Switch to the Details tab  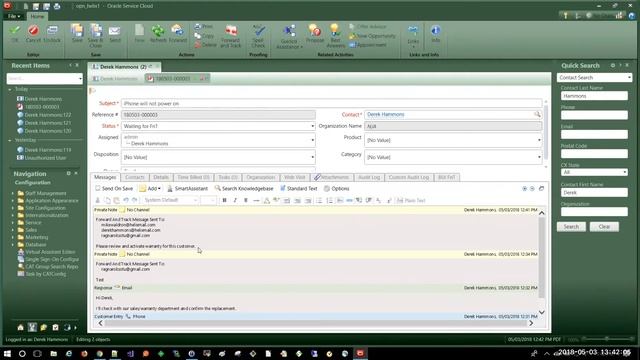[161, 177]
